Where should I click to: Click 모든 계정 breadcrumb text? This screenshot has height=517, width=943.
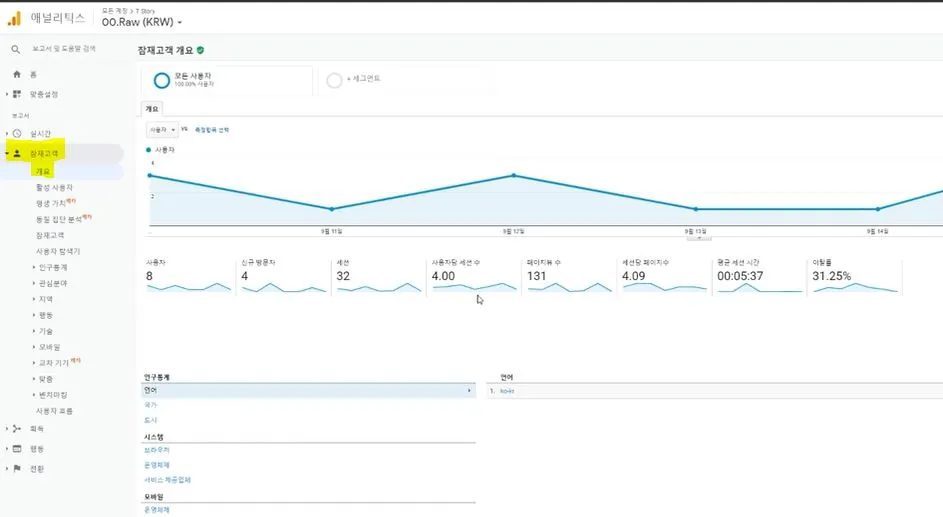115,11
